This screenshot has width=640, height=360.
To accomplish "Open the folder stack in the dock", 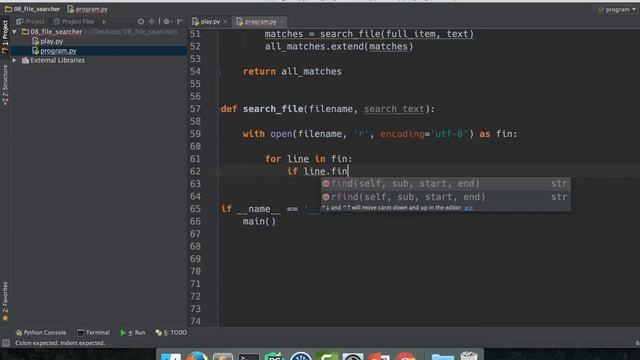I will (442, 357).
